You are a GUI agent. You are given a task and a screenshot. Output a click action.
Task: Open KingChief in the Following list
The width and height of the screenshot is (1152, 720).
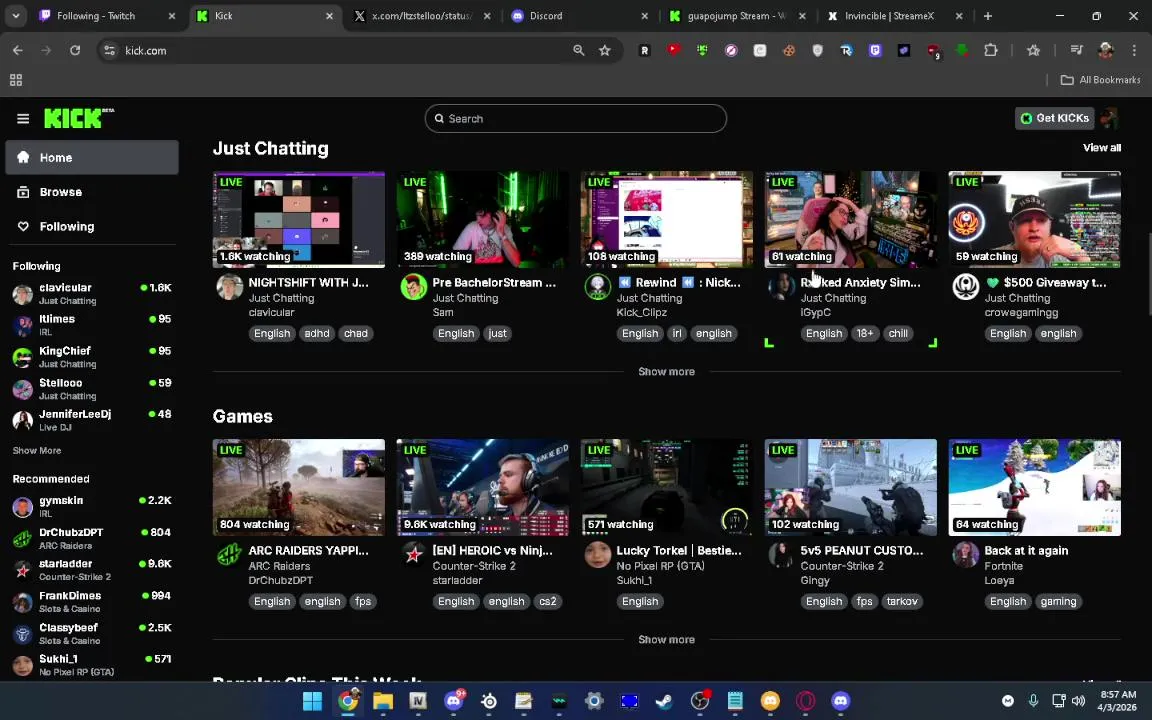point(92,357)
